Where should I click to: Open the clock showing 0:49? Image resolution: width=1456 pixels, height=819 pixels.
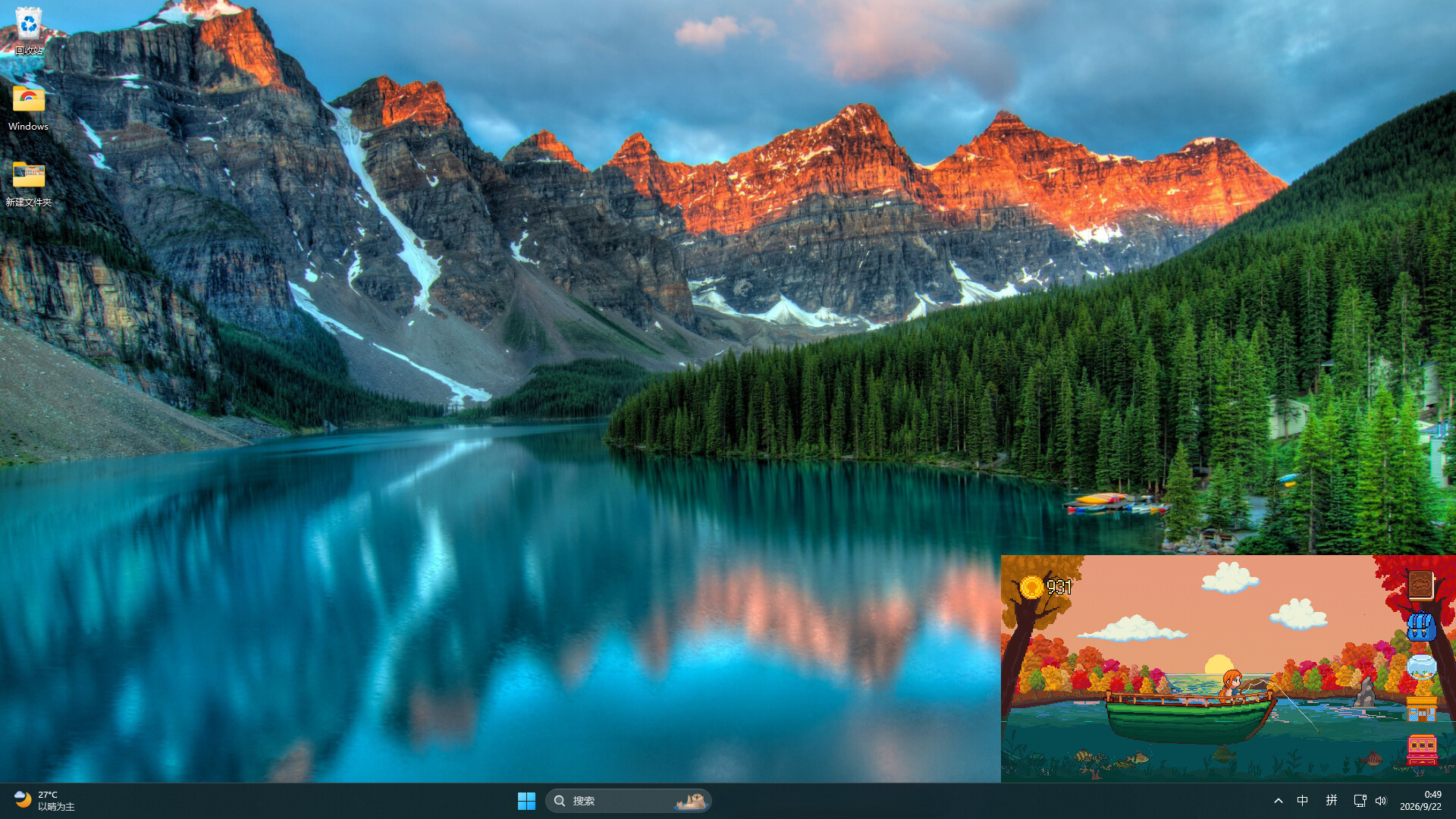(1421, 801)
